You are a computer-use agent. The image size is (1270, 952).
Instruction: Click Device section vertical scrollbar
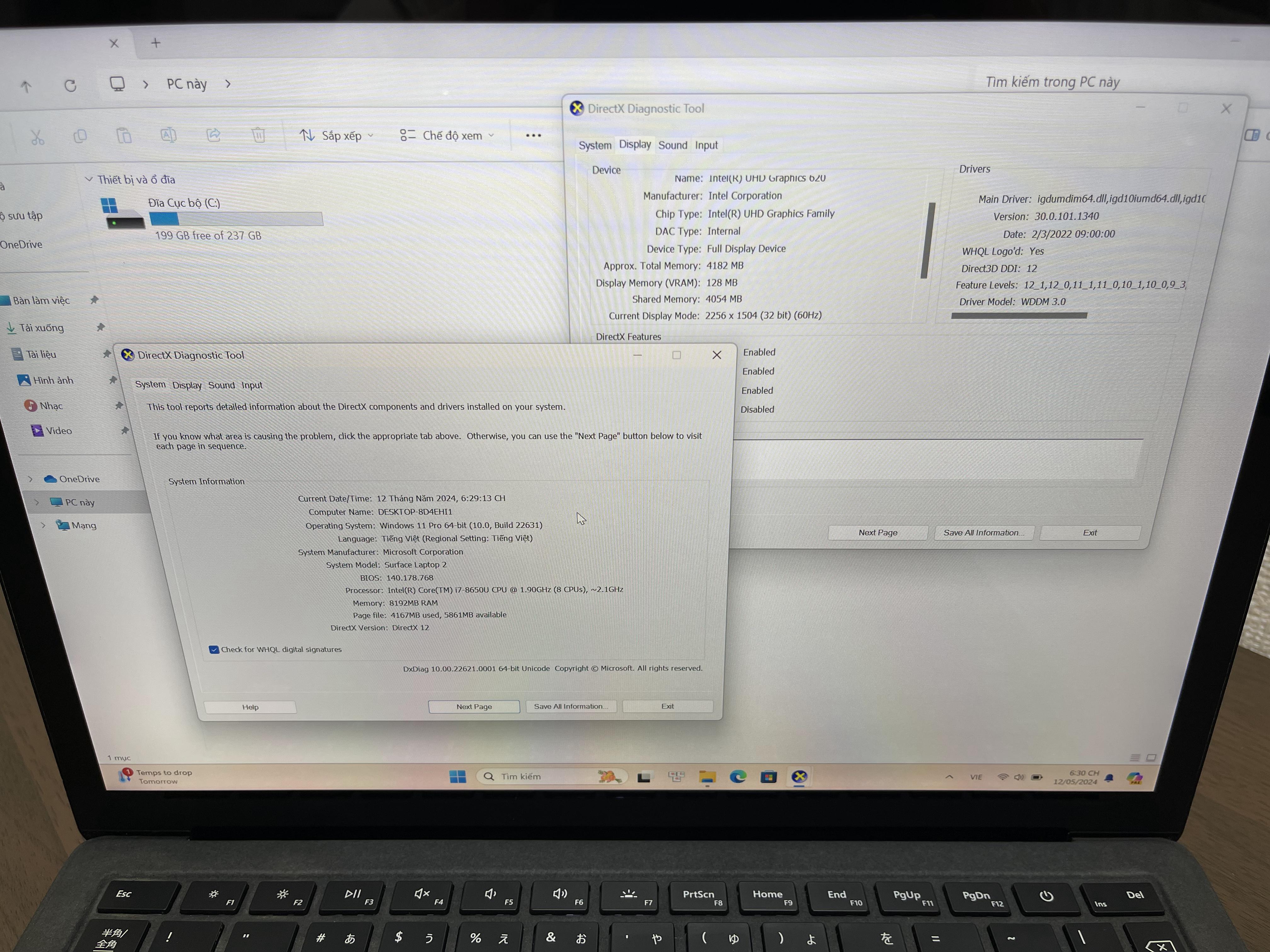(928, 241)
